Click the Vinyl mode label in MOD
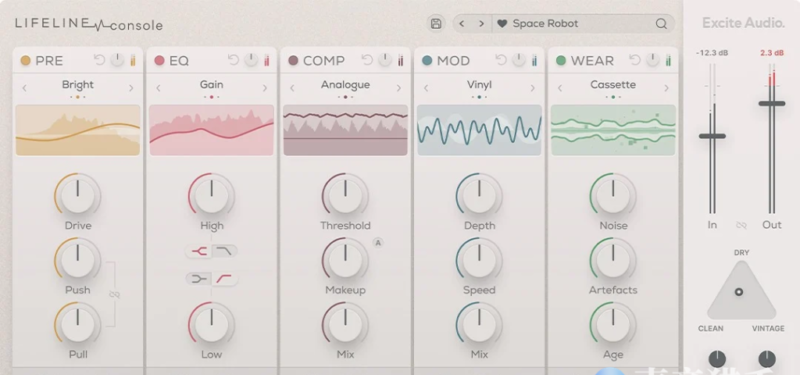This screenshot has height=375, width=800. (x=479, y=85)
